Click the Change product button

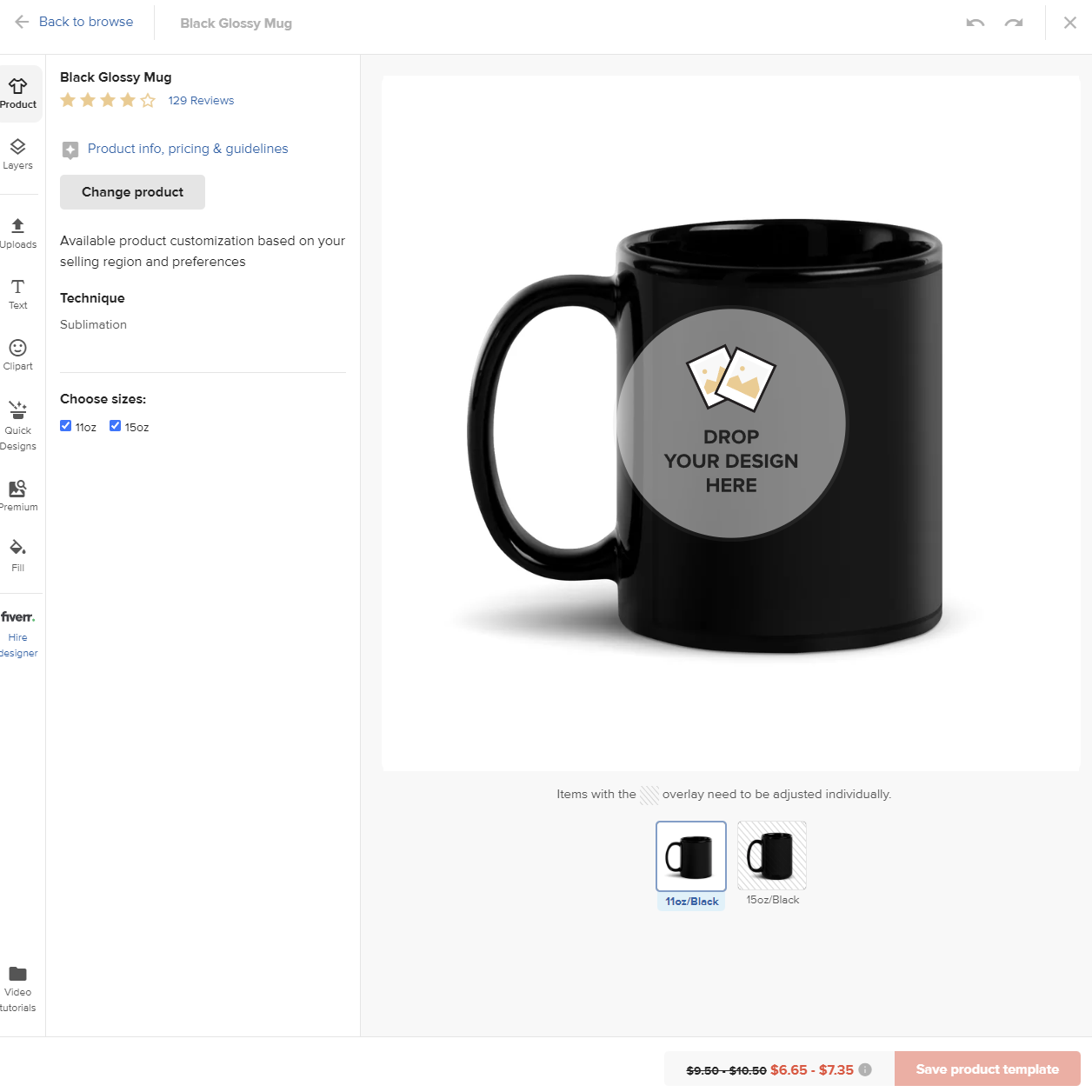(132, 192)
